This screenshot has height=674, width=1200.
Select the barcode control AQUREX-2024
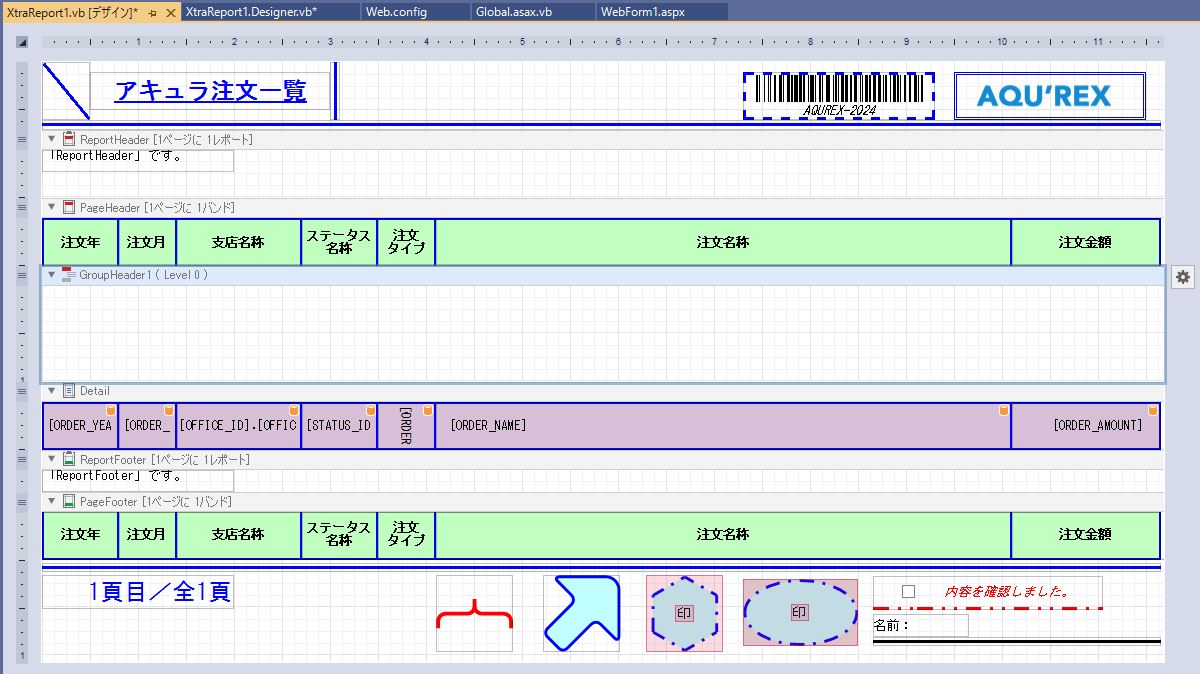838,96
